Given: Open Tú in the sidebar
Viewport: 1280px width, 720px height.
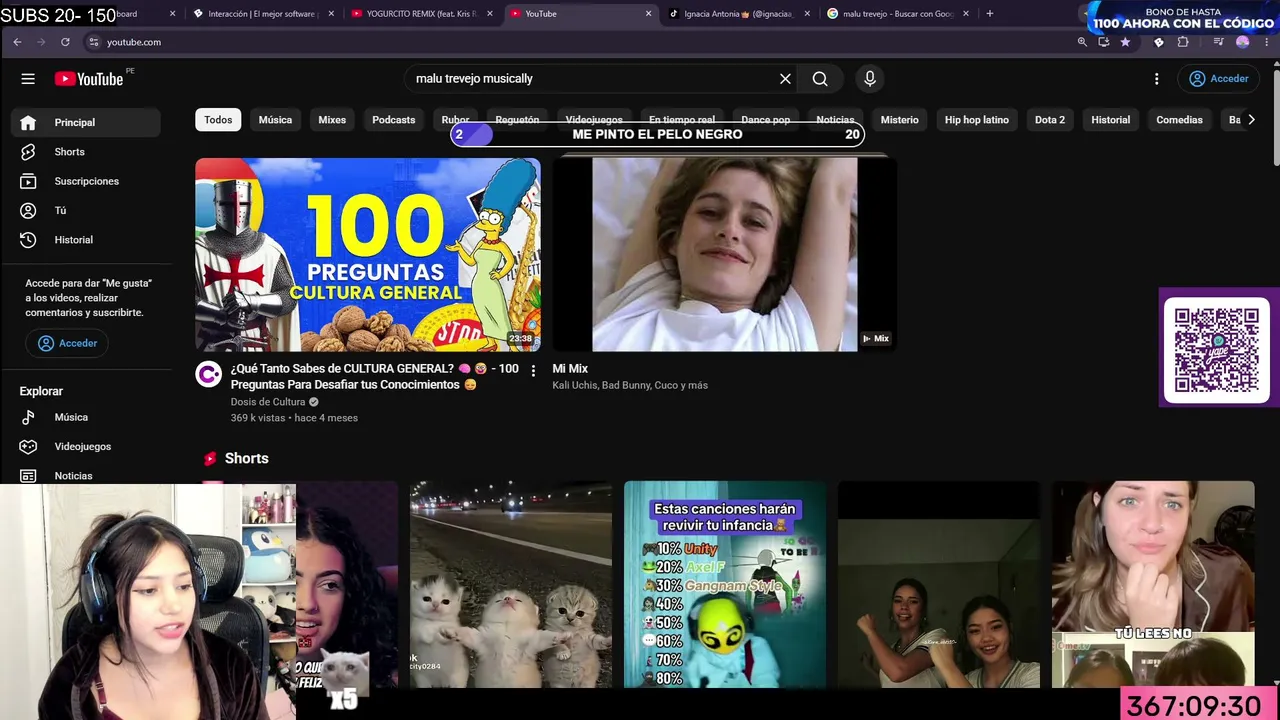Looking at the screenshot, I should (x=86, y=211).
